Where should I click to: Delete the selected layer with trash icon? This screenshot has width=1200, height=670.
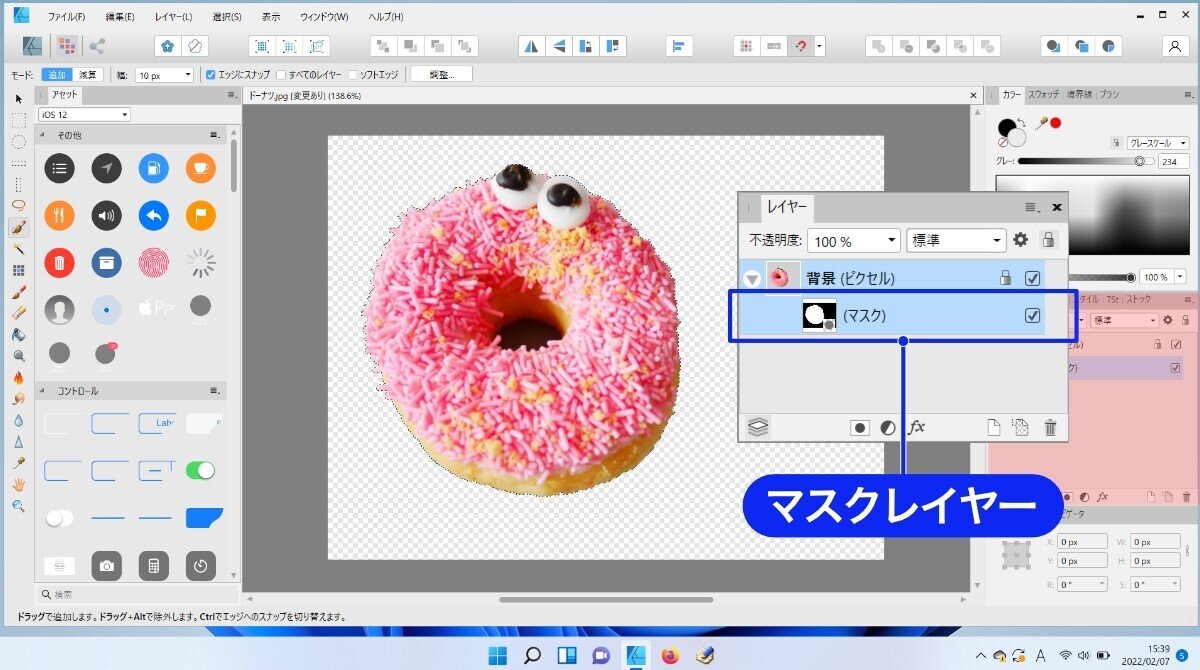point(1050,427)
